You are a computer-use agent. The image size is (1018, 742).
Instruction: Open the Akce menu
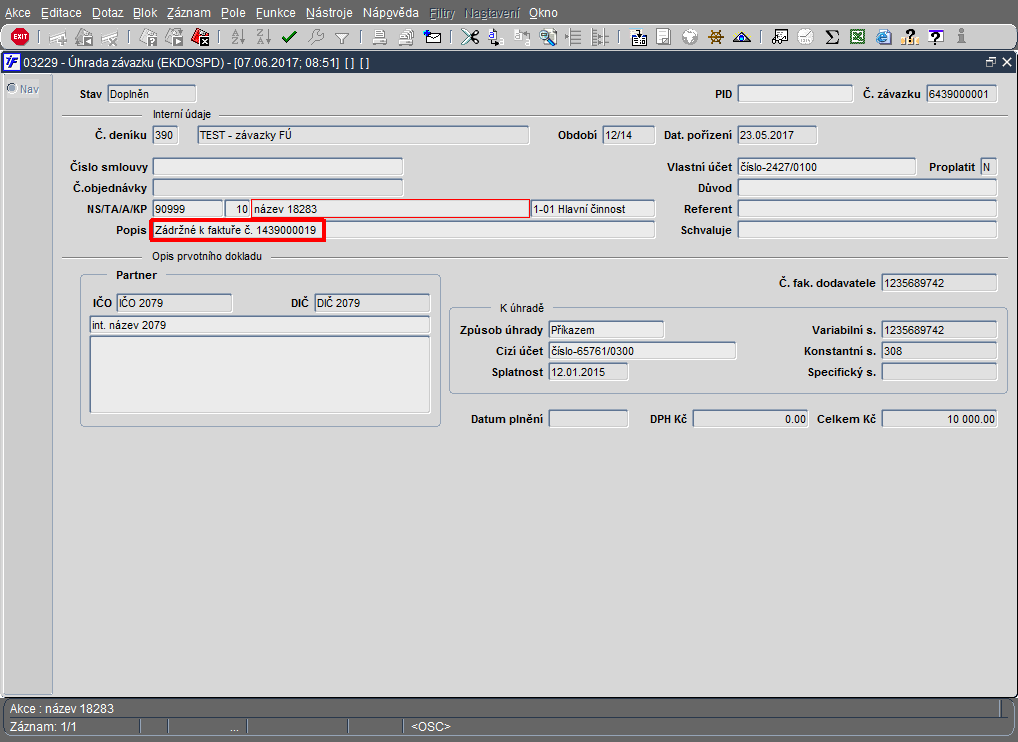point(18,13)
